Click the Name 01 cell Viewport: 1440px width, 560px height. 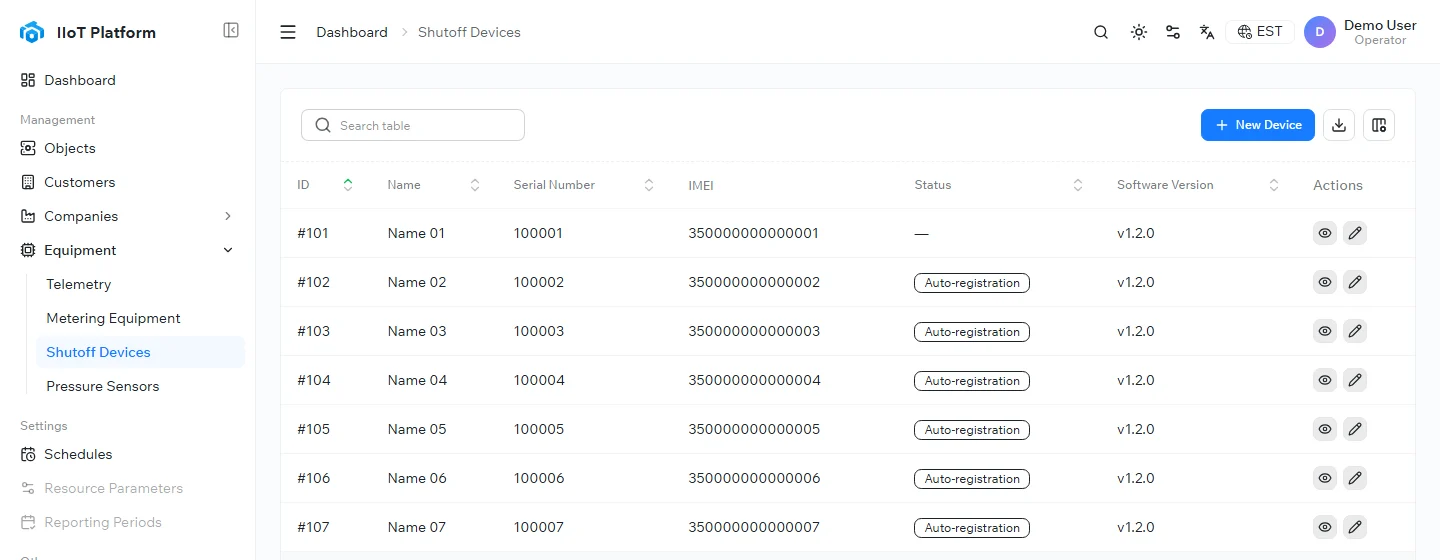[x=416, y=233]
